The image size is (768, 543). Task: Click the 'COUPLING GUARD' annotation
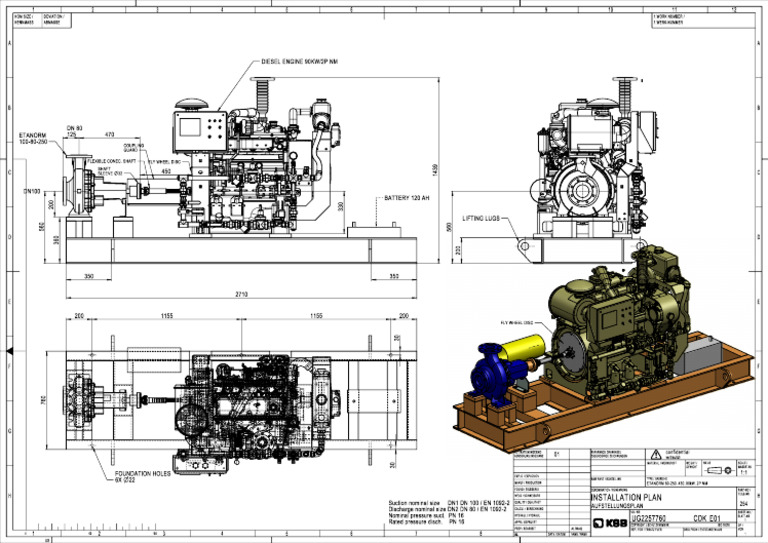tap(134, 148)
